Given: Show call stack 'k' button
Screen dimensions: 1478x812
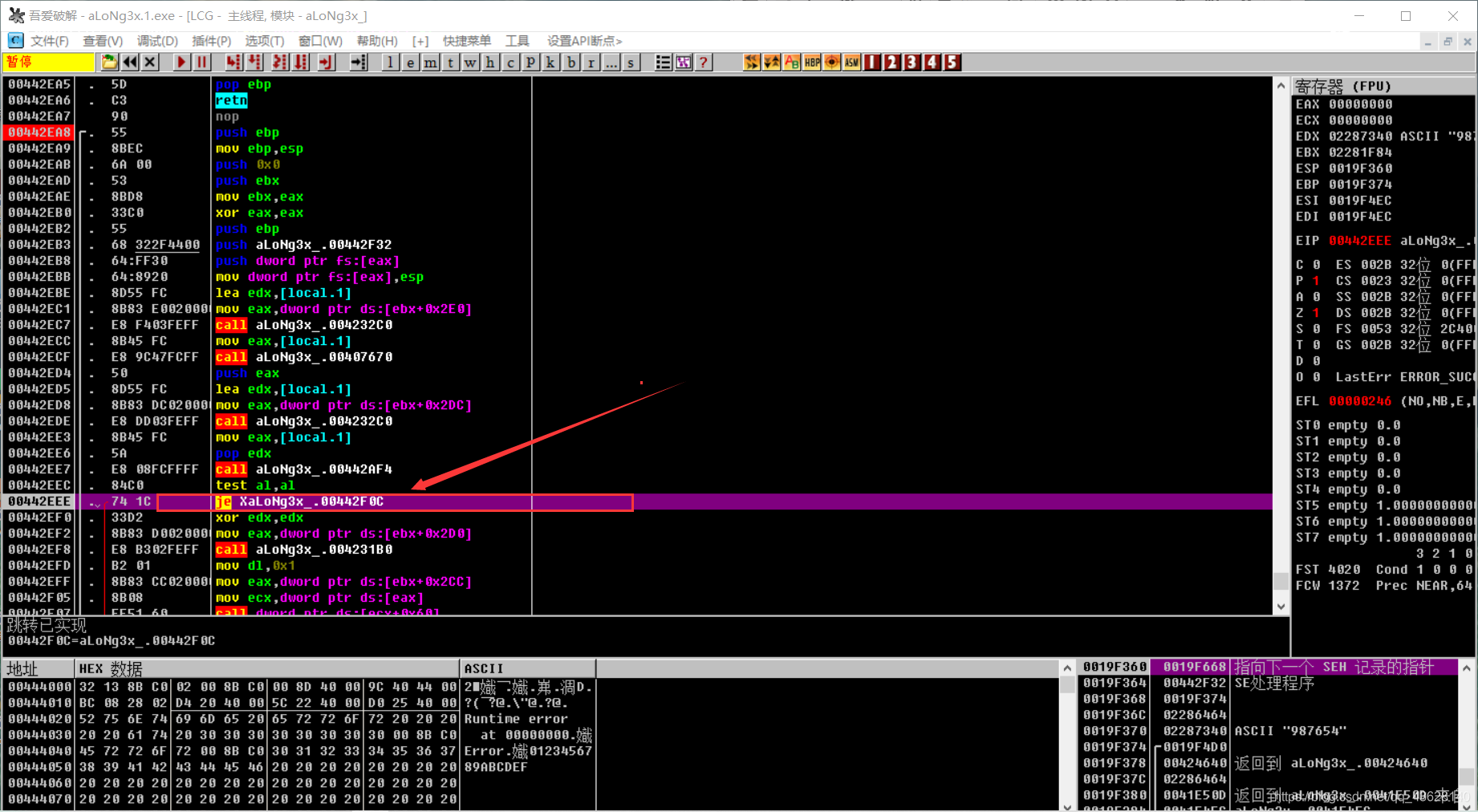Looking at the screenshot, I should 550,62.
